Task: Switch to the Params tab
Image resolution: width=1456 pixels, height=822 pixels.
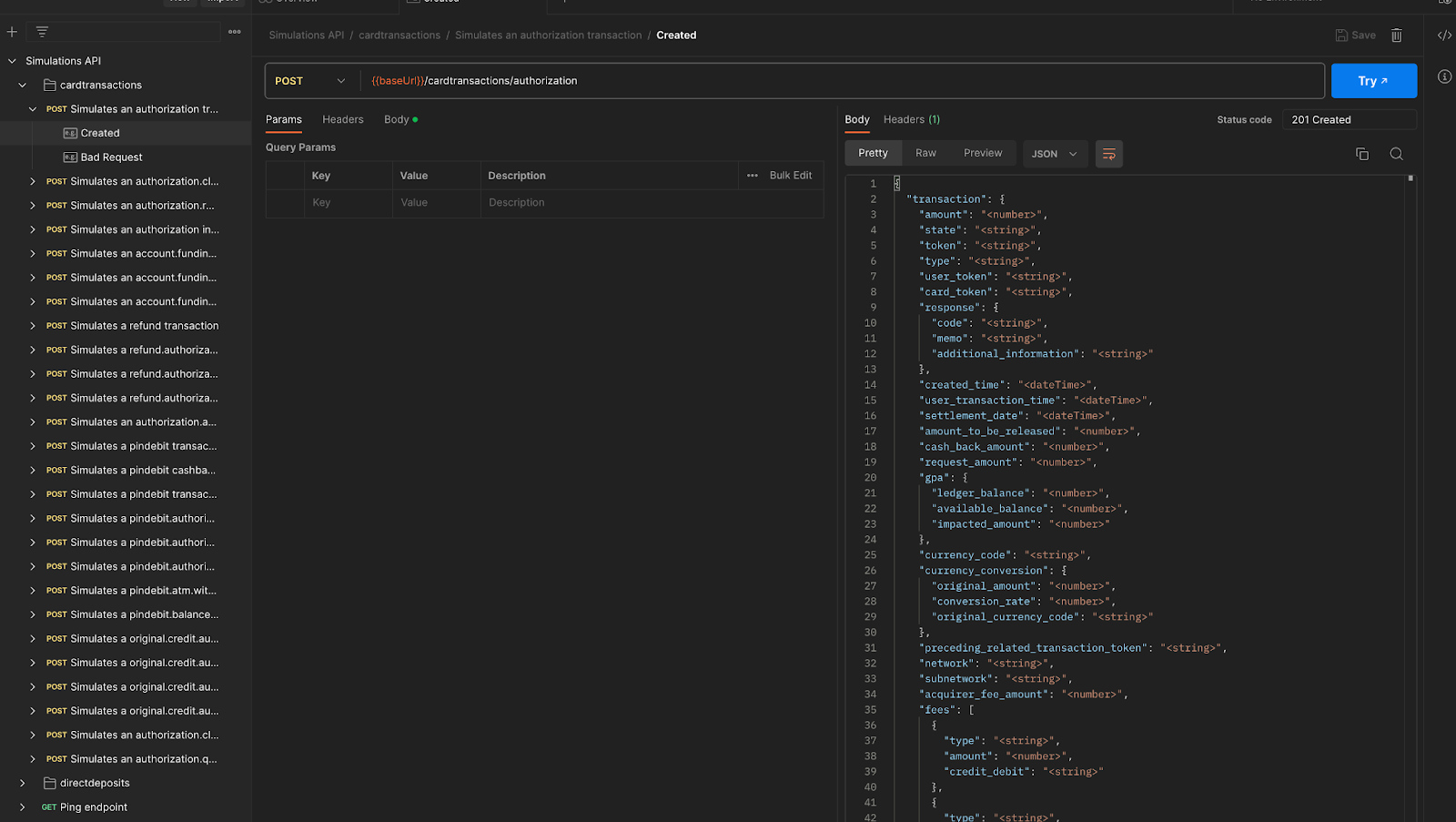Action: [x=284, y=119]
